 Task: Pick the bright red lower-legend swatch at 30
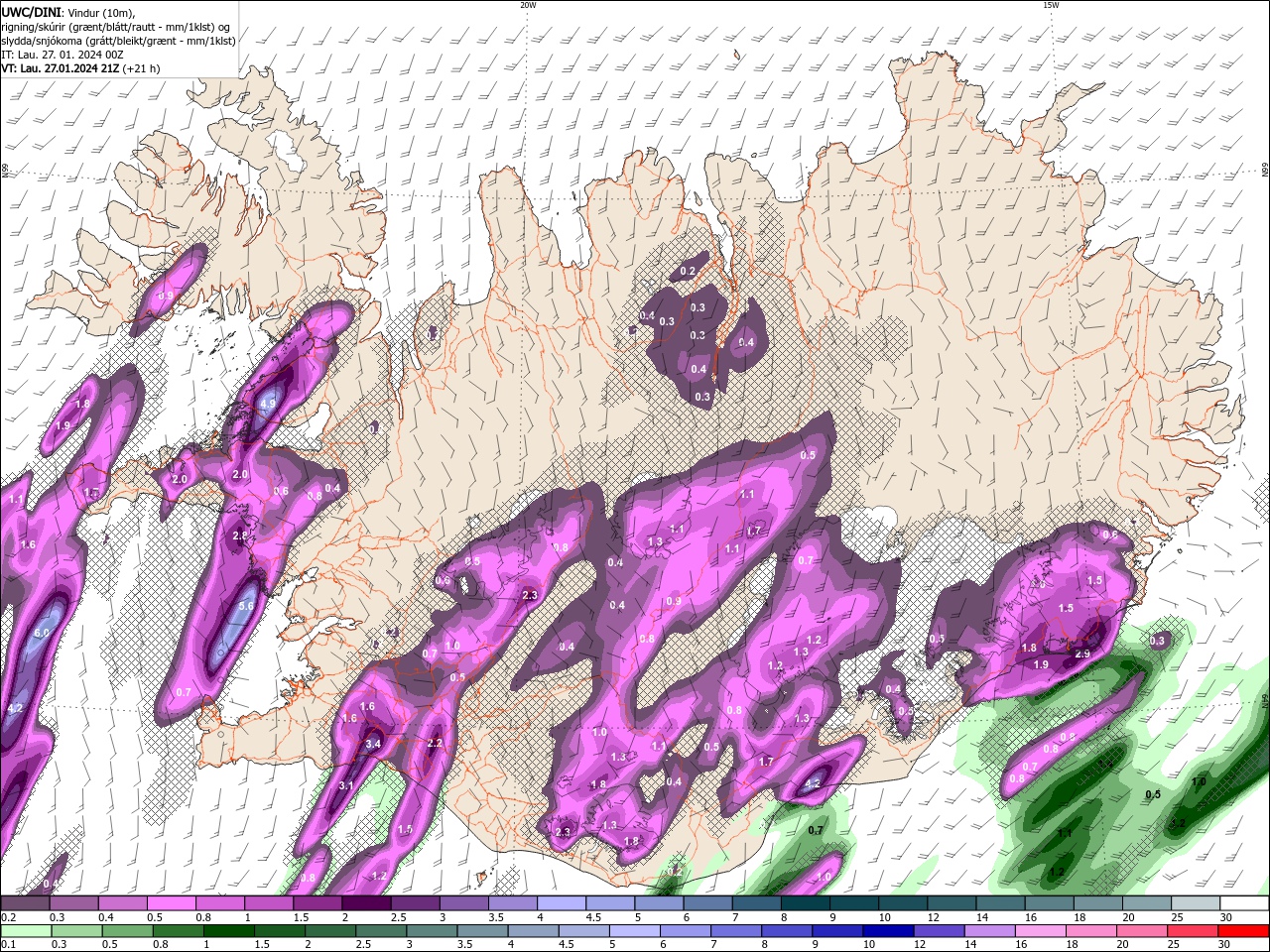pos(1244,931)
